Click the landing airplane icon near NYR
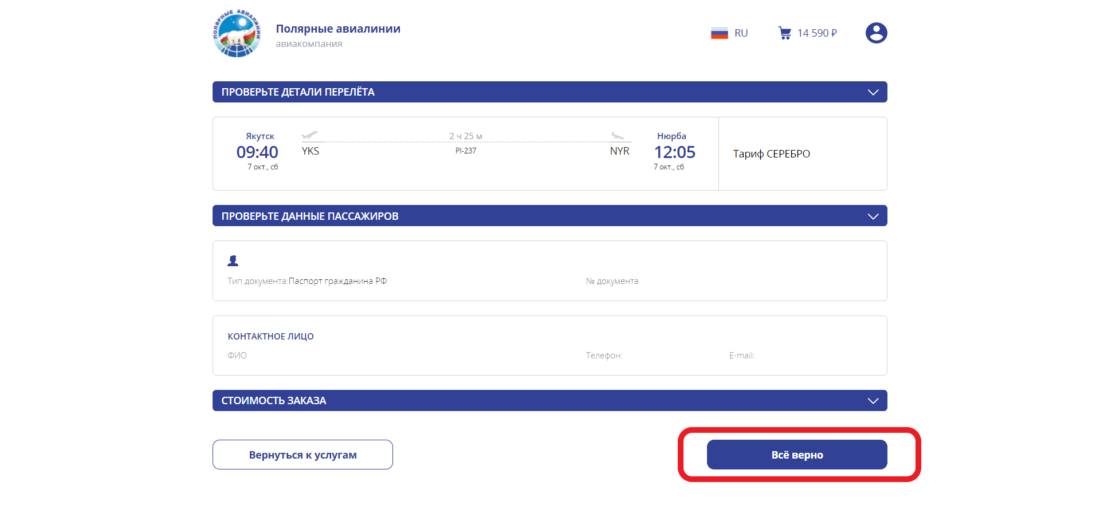 click(x=619, y=135)
